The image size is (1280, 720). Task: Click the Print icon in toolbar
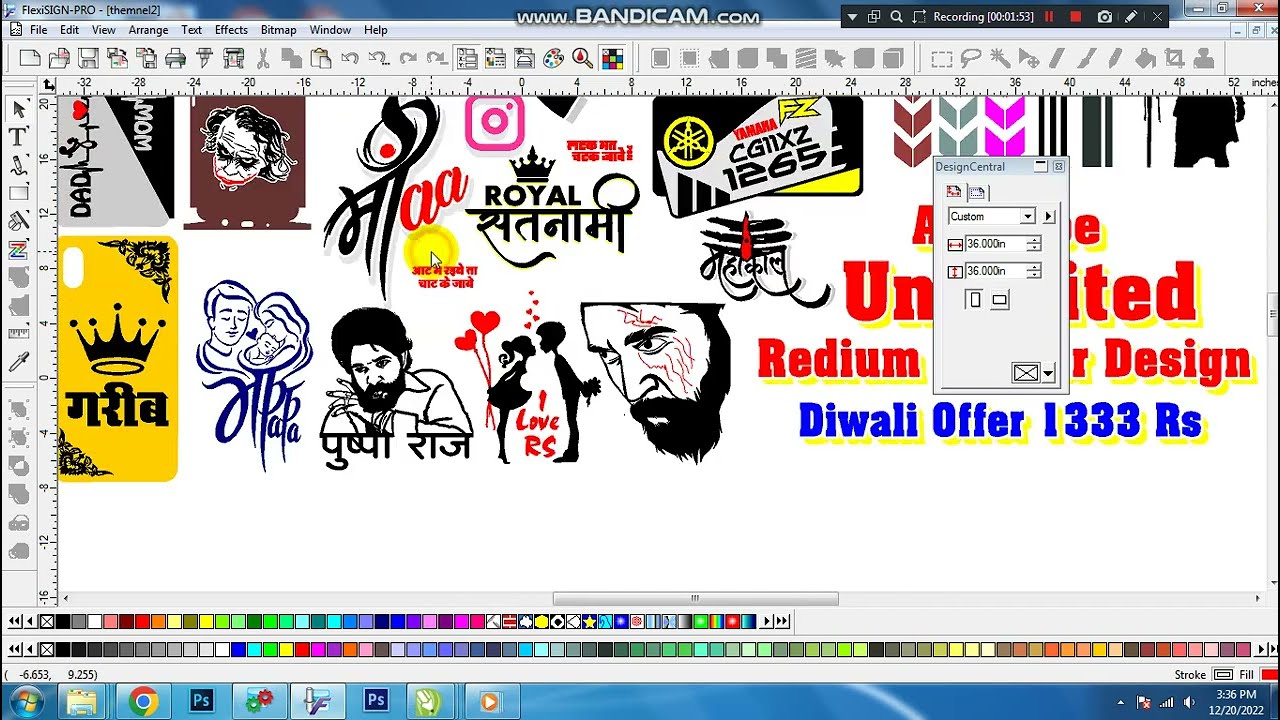point(175,58)
